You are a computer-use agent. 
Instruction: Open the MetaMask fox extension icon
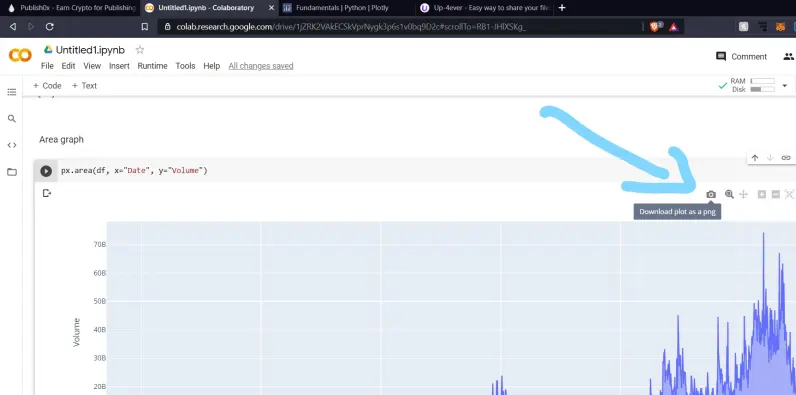point(780,27)
